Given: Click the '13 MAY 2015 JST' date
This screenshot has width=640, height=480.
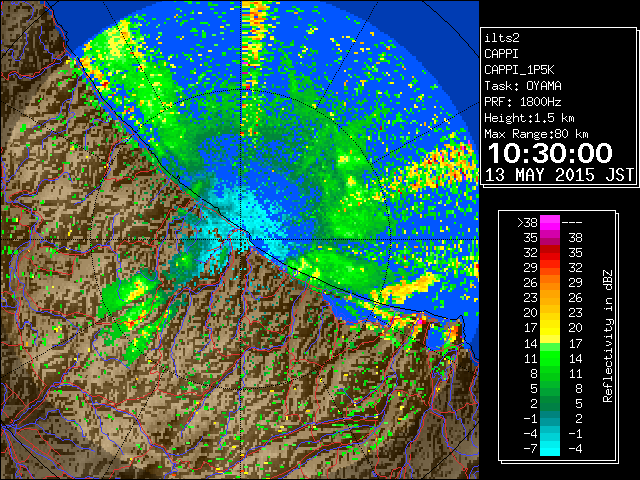Looking at the screenshot, I should point(559,175).
